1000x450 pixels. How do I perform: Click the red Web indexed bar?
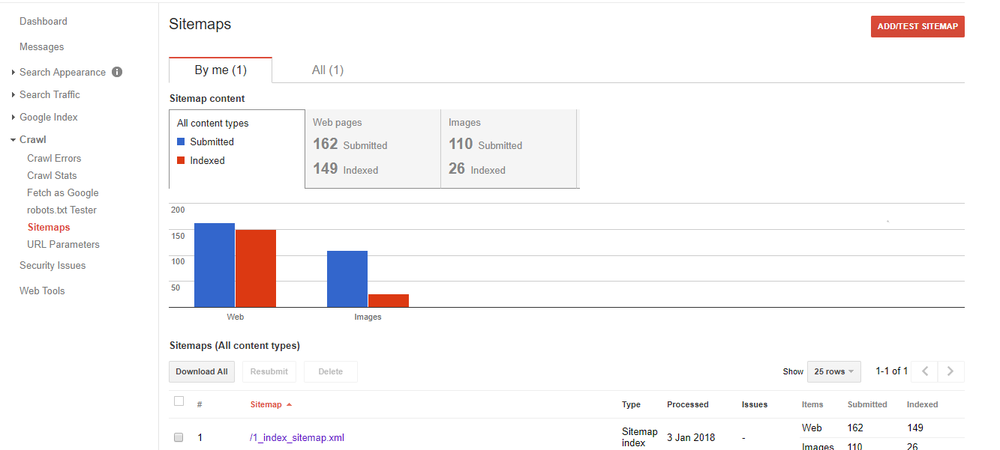tap(256, 268)
